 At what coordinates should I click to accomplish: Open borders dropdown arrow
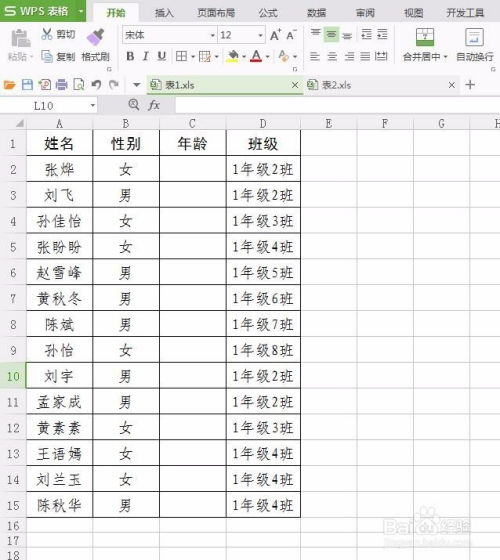(x=193, y=56)
